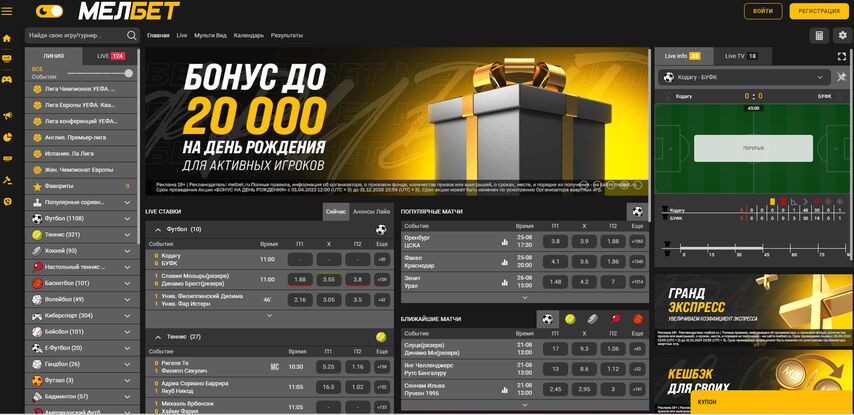Click tennis ball icon in Теннис (27) header

[x=381, y=337]
